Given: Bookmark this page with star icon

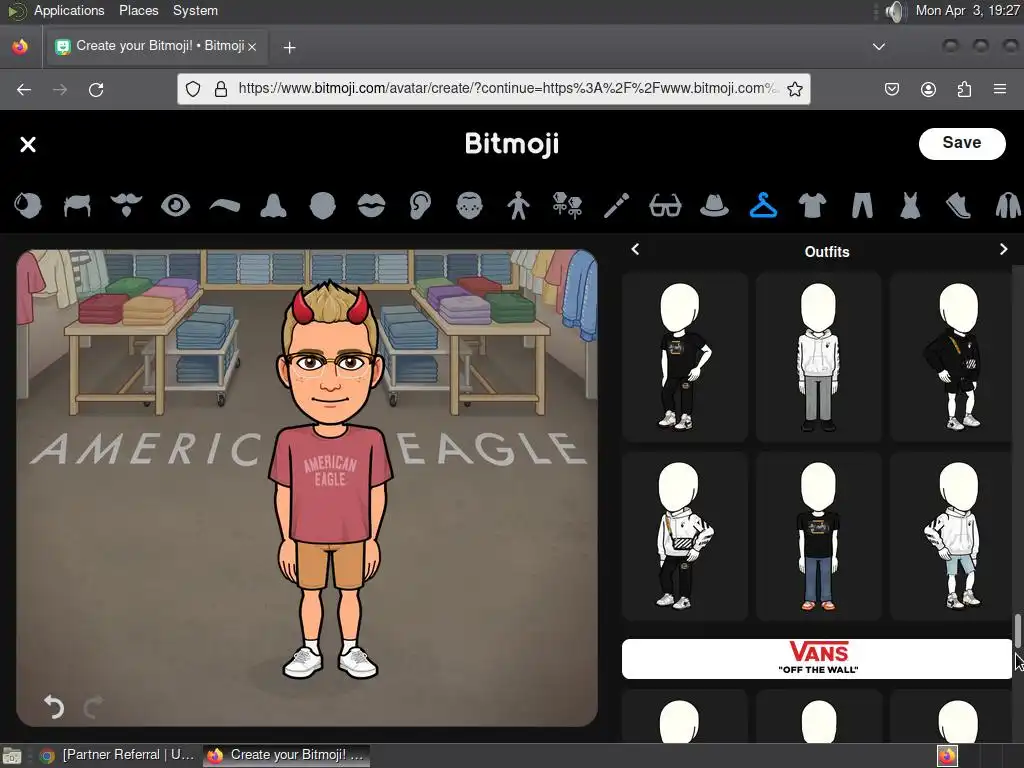Looking at the screenshot, I should point(795,89).
